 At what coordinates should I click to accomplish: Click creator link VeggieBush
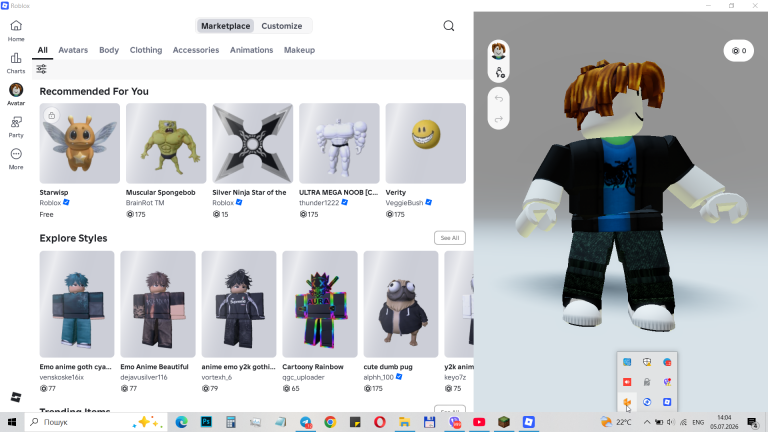[404, 203]
